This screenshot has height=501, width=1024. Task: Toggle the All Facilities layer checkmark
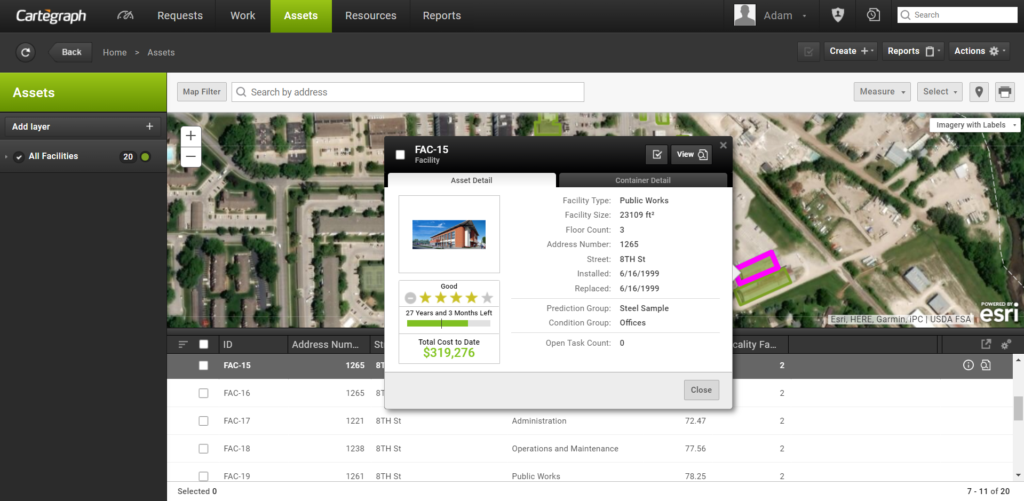19,157
